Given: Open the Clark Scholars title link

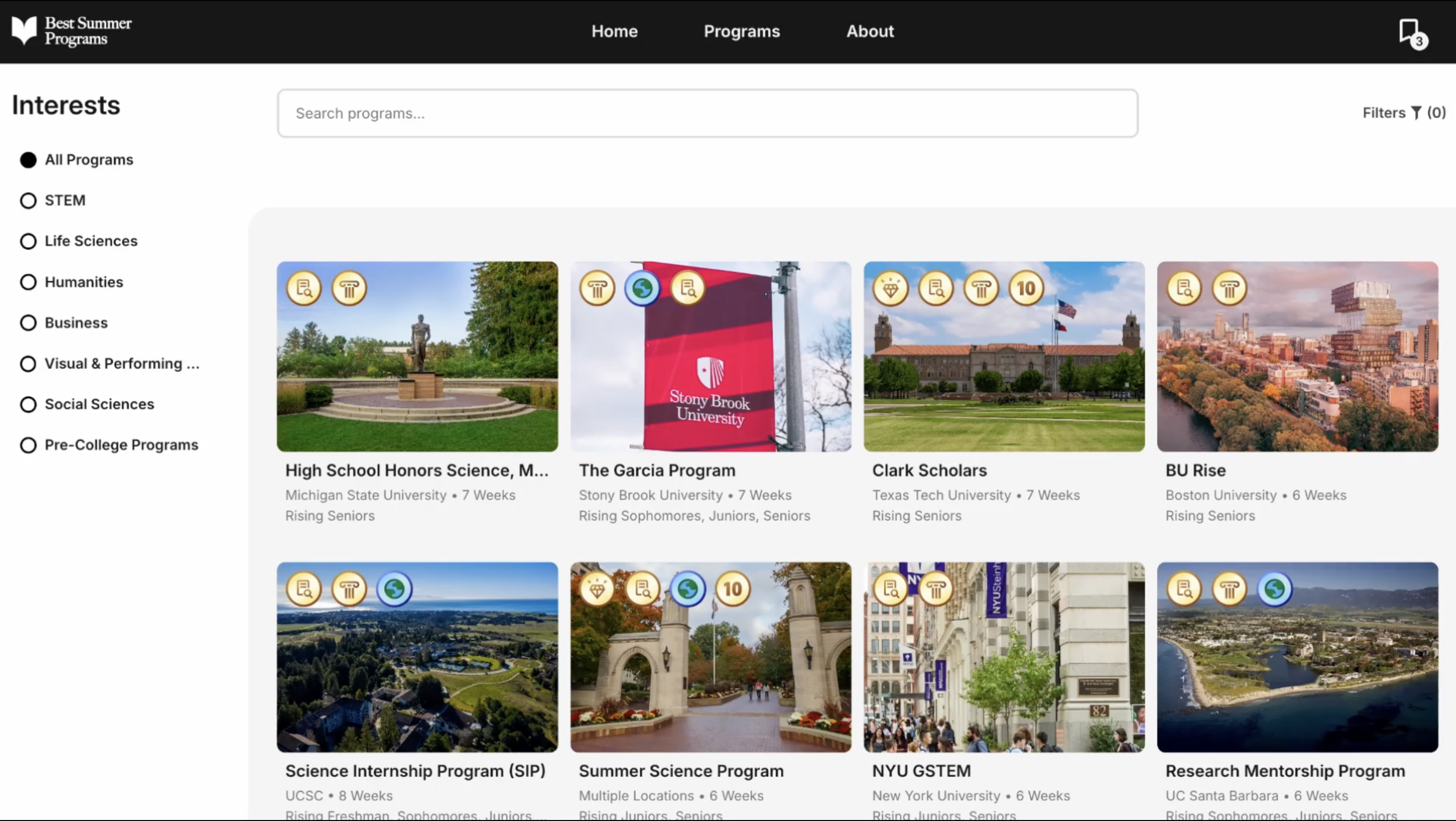Looking at the screenshot, I should pos(929,470).
